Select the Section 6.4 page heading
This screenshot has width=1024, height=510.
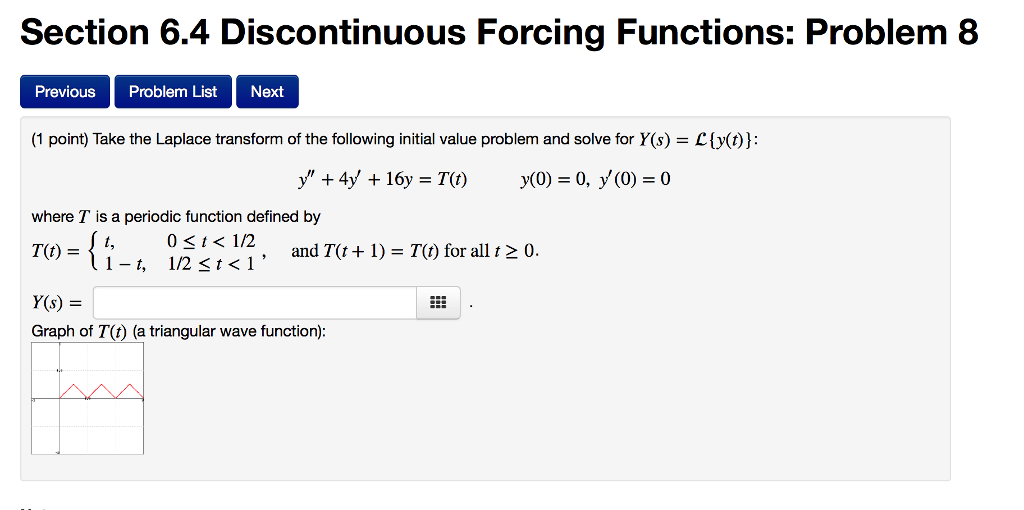point(499,33)
